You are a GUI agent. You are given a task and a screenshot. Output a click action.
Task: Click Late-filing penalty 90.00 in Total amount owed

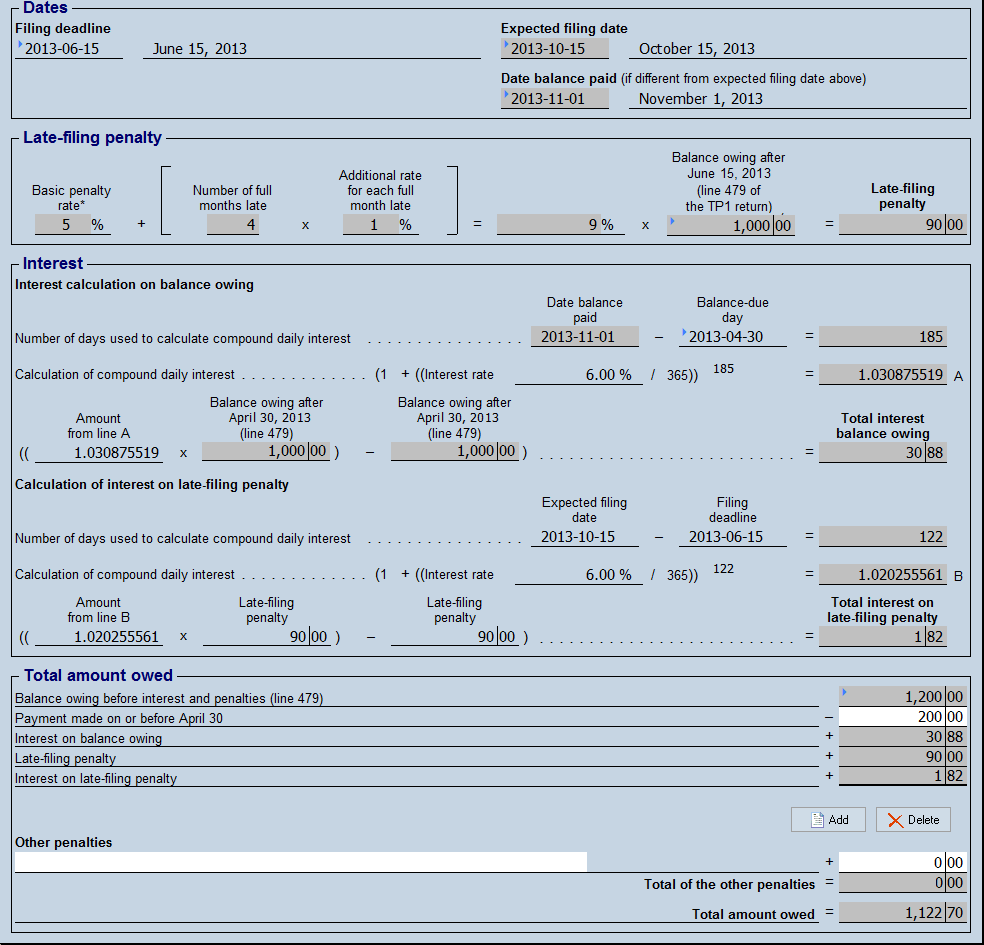click(902, 757)
